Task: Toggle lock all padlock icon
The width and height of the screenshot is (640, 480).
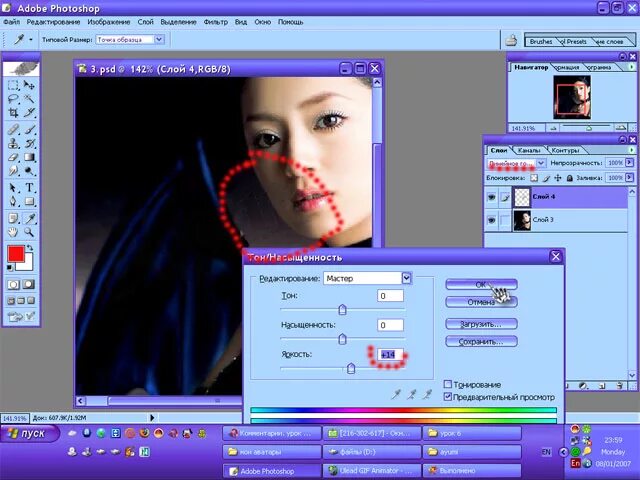Action: click(569, 178)
